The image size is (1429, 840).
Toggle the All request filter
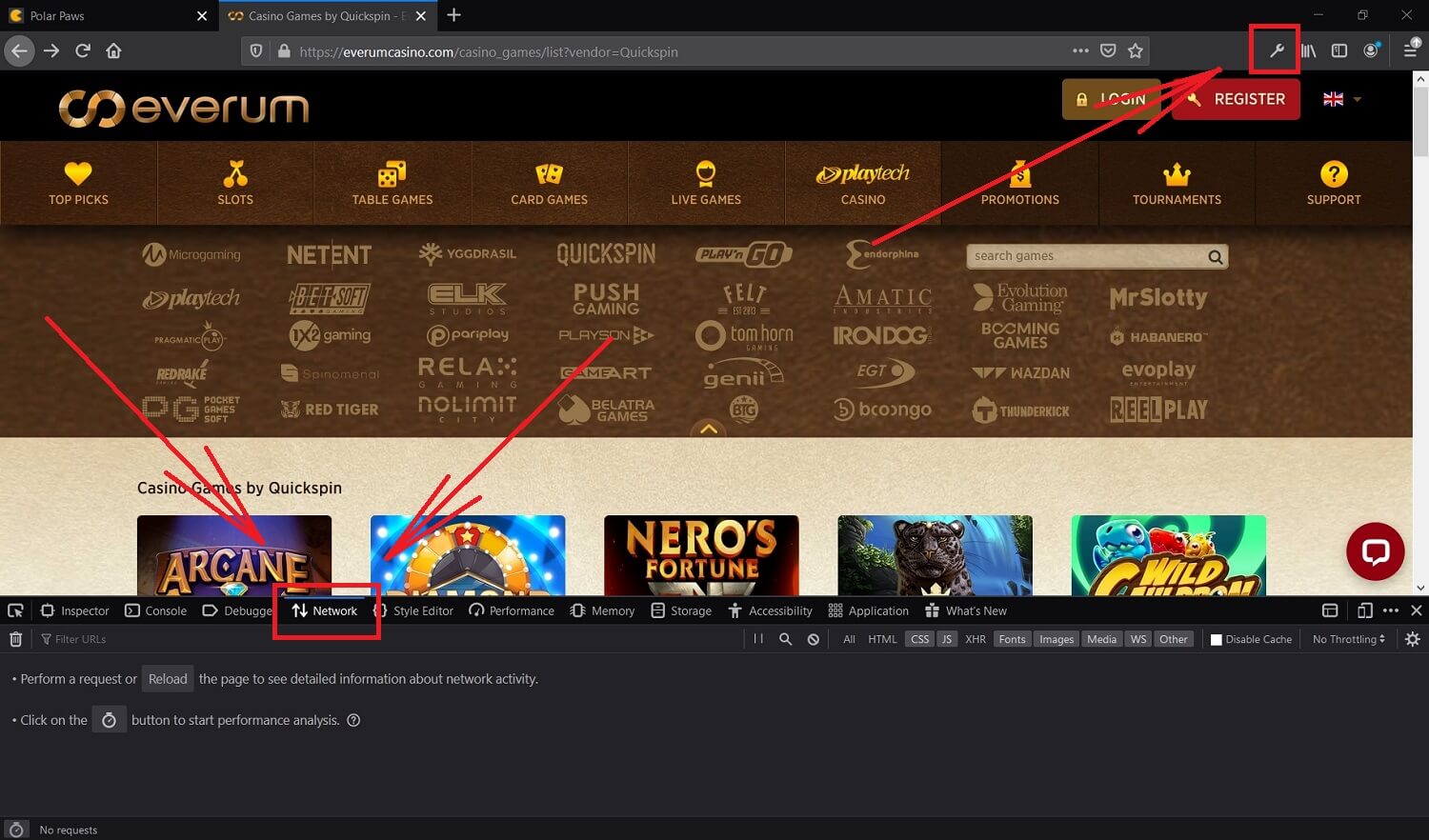click(849, 639)
